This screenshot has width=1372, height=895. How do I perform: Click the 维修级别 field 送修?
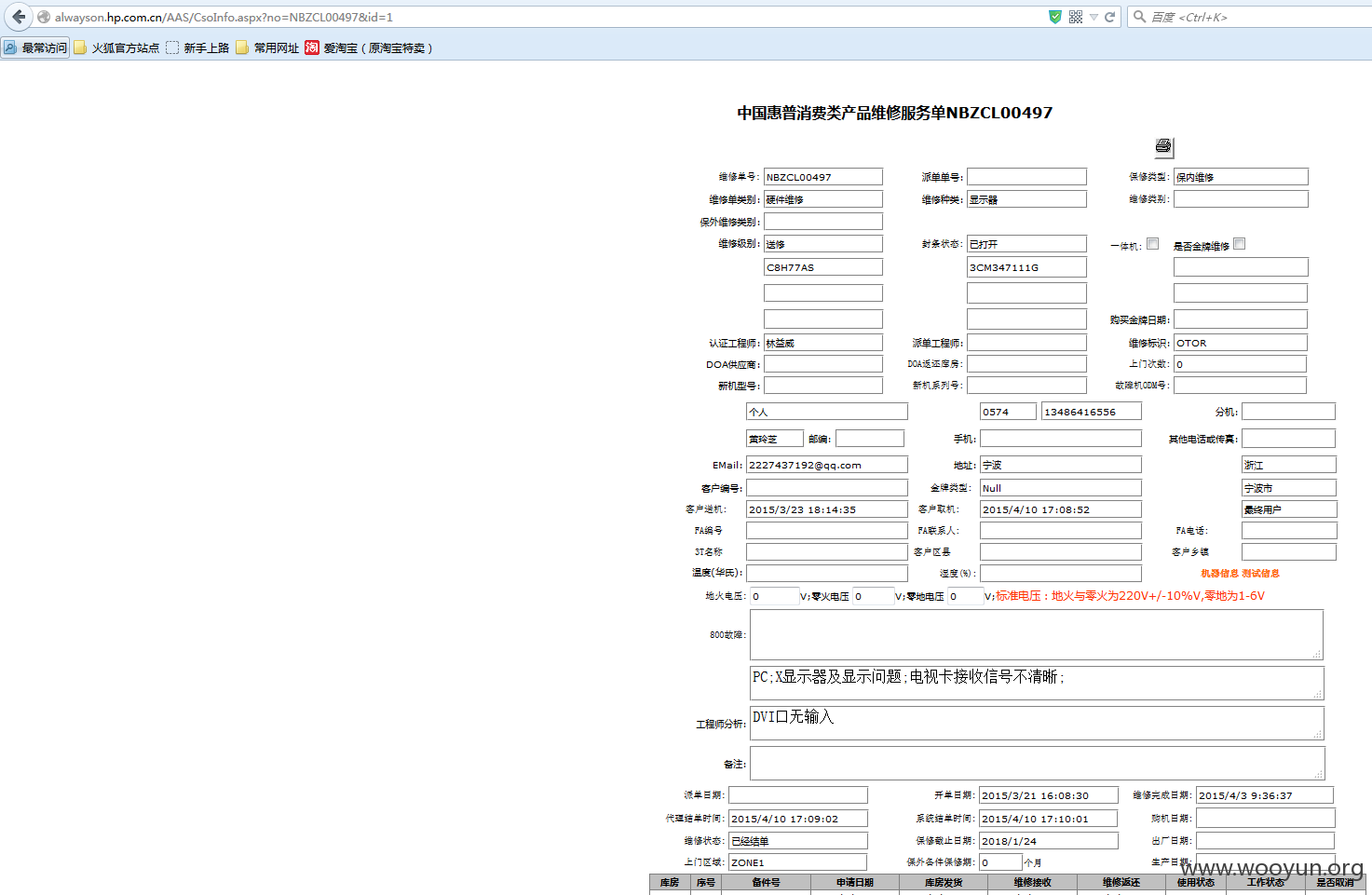tap(823, 244)
